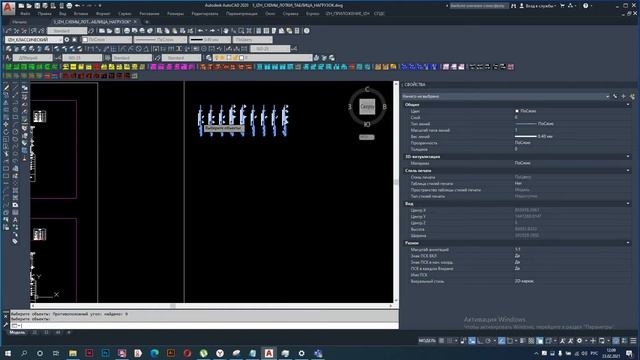Collapse the Стиль печати section in Properties

tap(628, 171)
